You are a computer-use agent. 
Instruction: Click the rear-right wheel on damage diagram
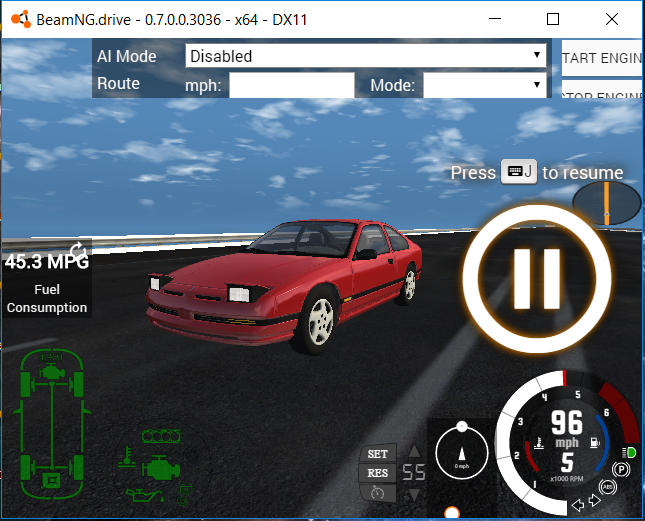[x=78, y=468]
